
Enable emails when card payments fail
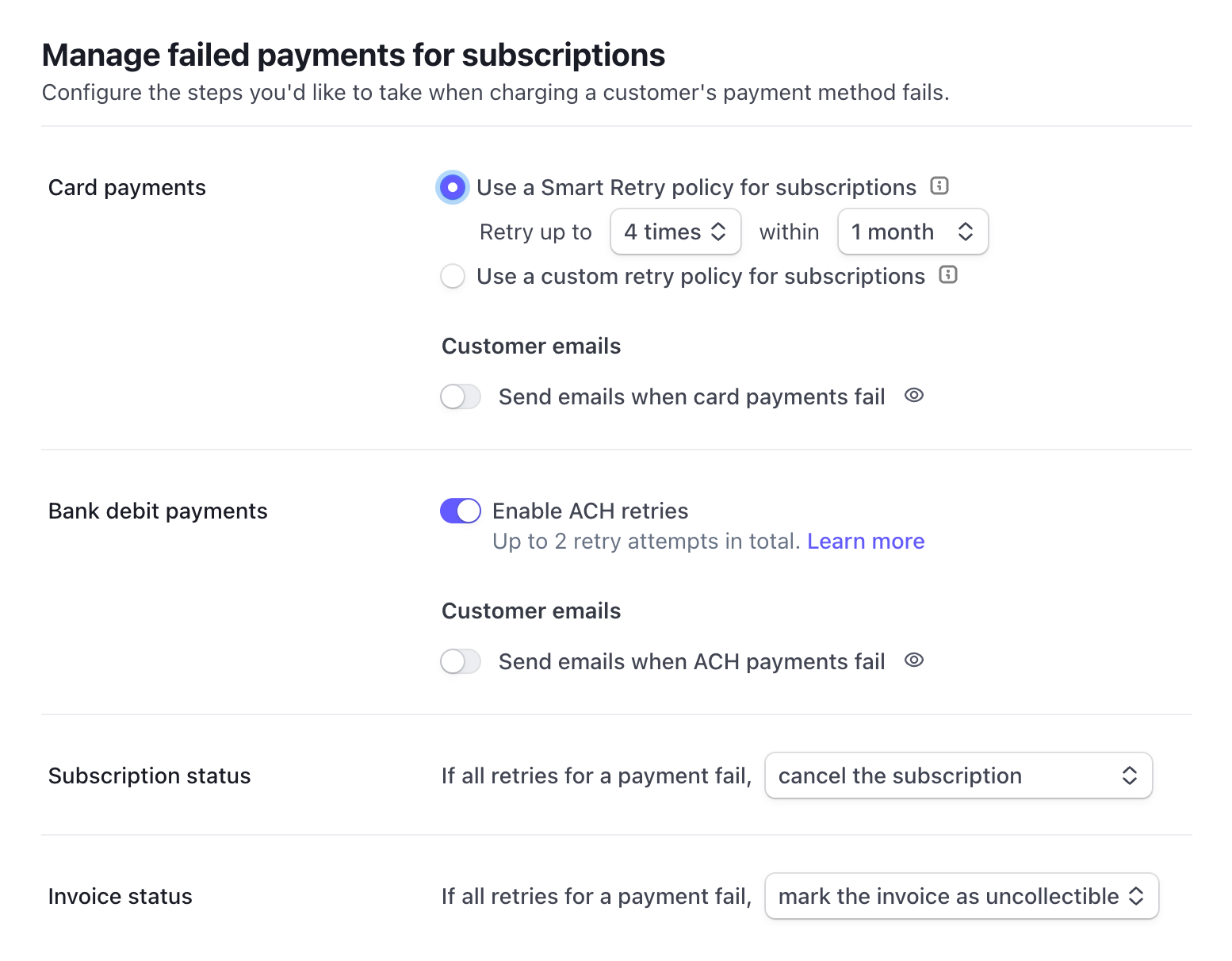point(461,396)
